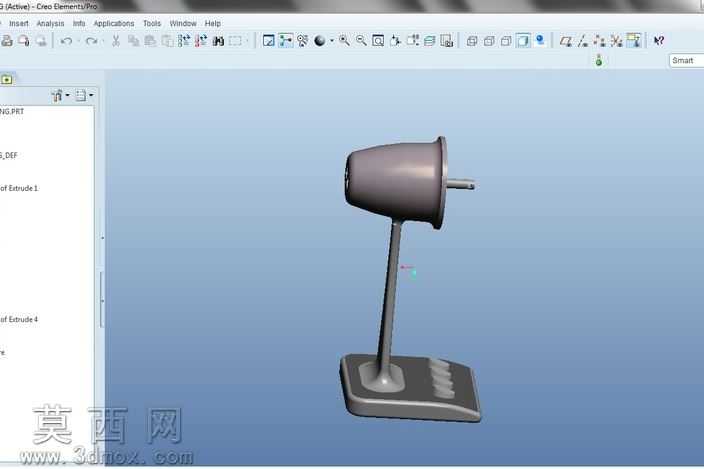This screenshot has height=469, width=704.
Task: Open the Analysis menu
Action: (x=50, y=23)
